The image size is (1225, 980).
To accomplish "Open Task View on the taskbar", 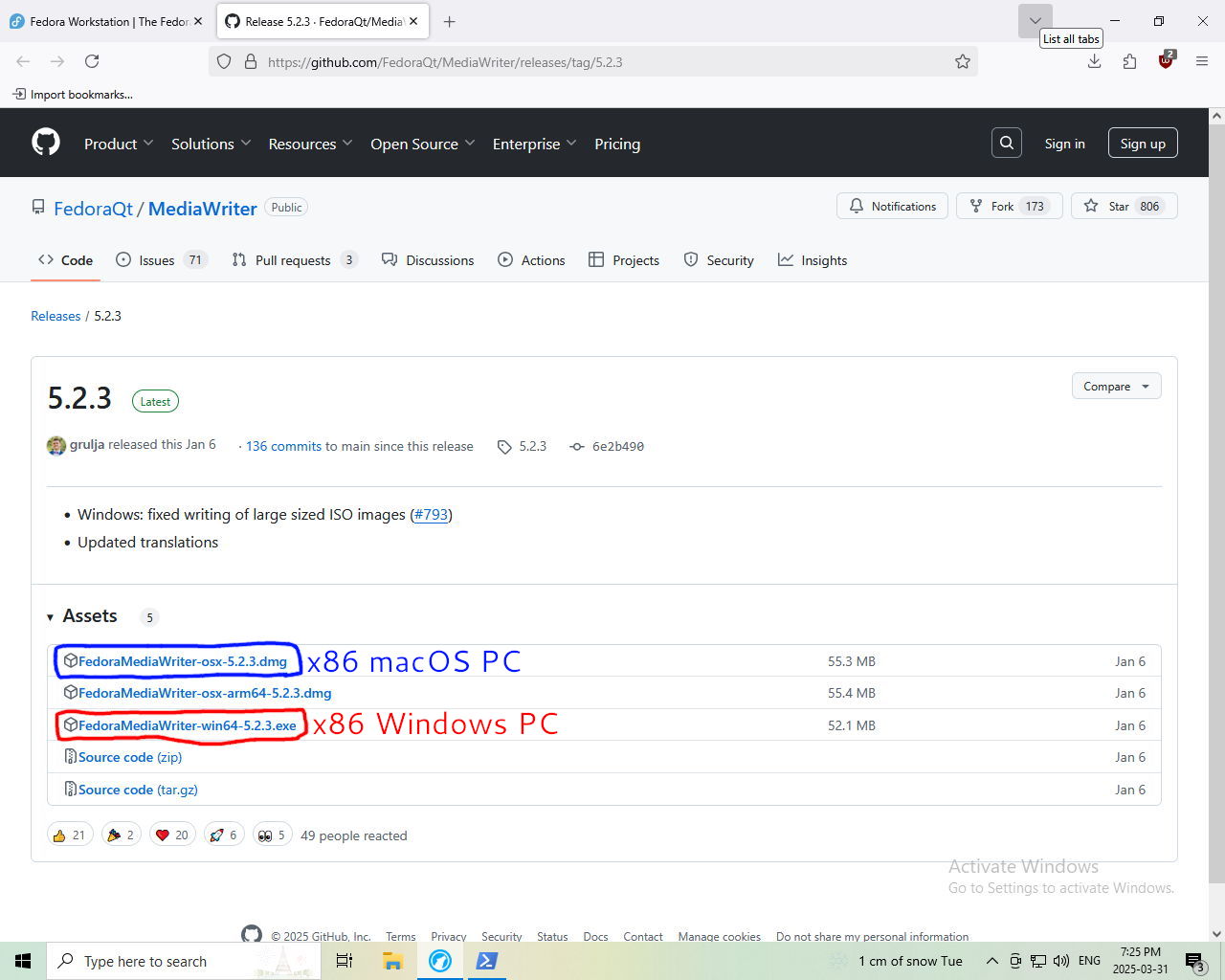I will pos(345,961).
